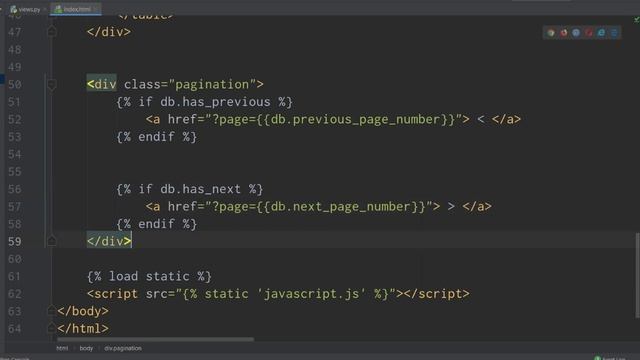Click the closing </div> on line 47
640x360 pixels.
(109, 31)
